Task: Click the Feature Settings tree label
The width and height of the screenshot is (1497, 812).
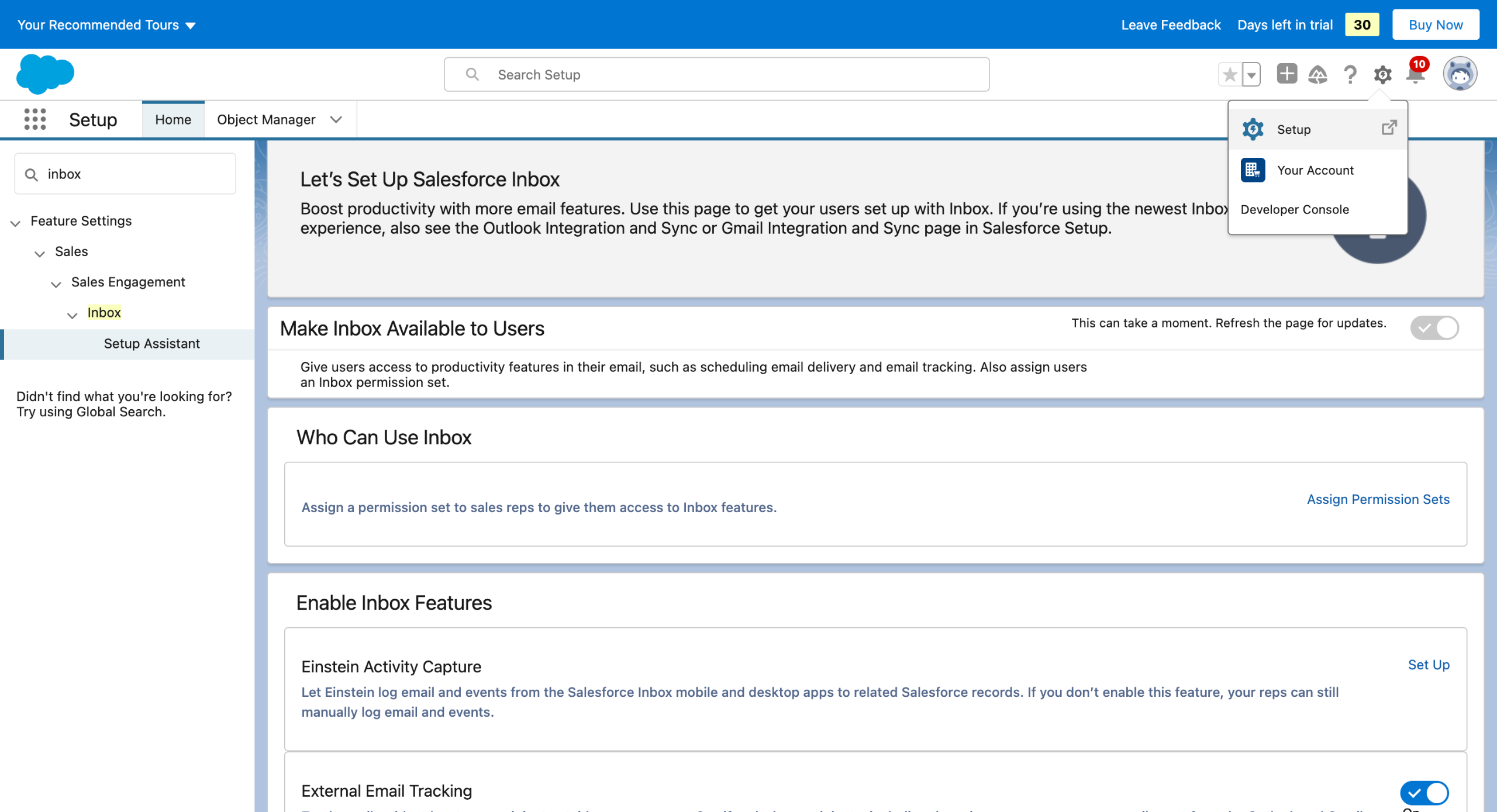Action: pos(81,221)
